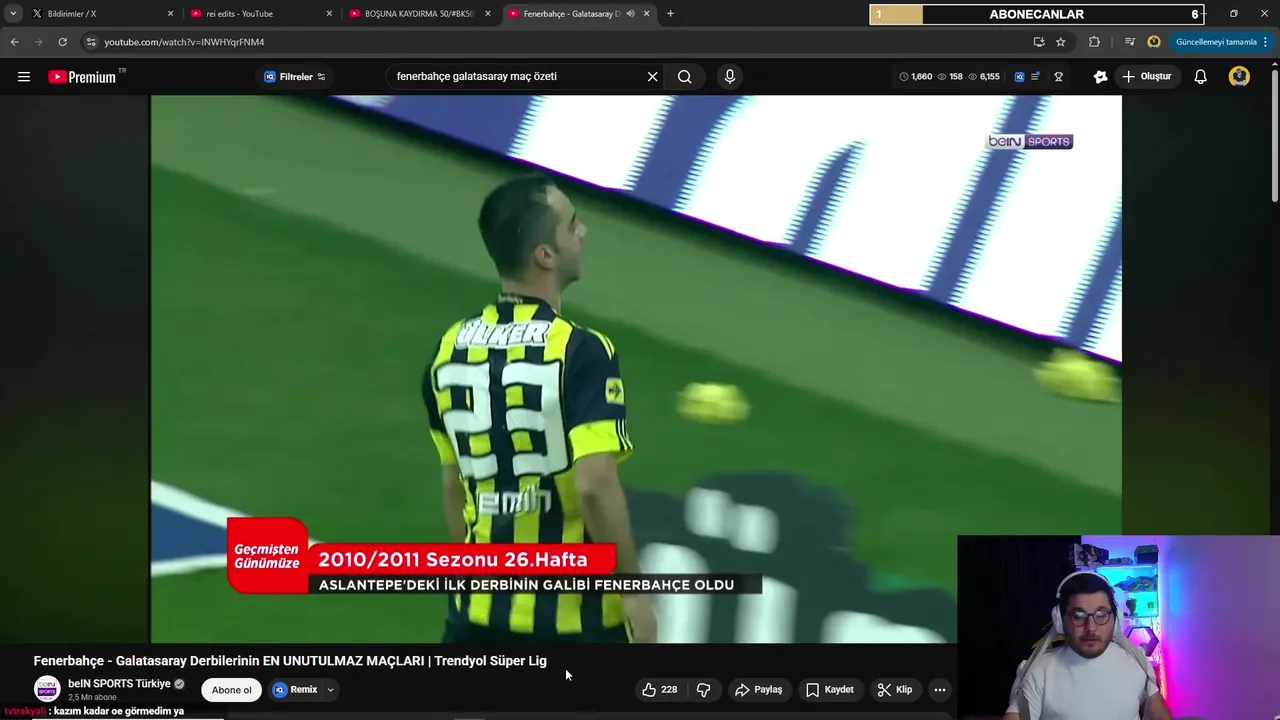Mute the tab via speaker icon
The image size is (1280, 720).
point(631,14)
